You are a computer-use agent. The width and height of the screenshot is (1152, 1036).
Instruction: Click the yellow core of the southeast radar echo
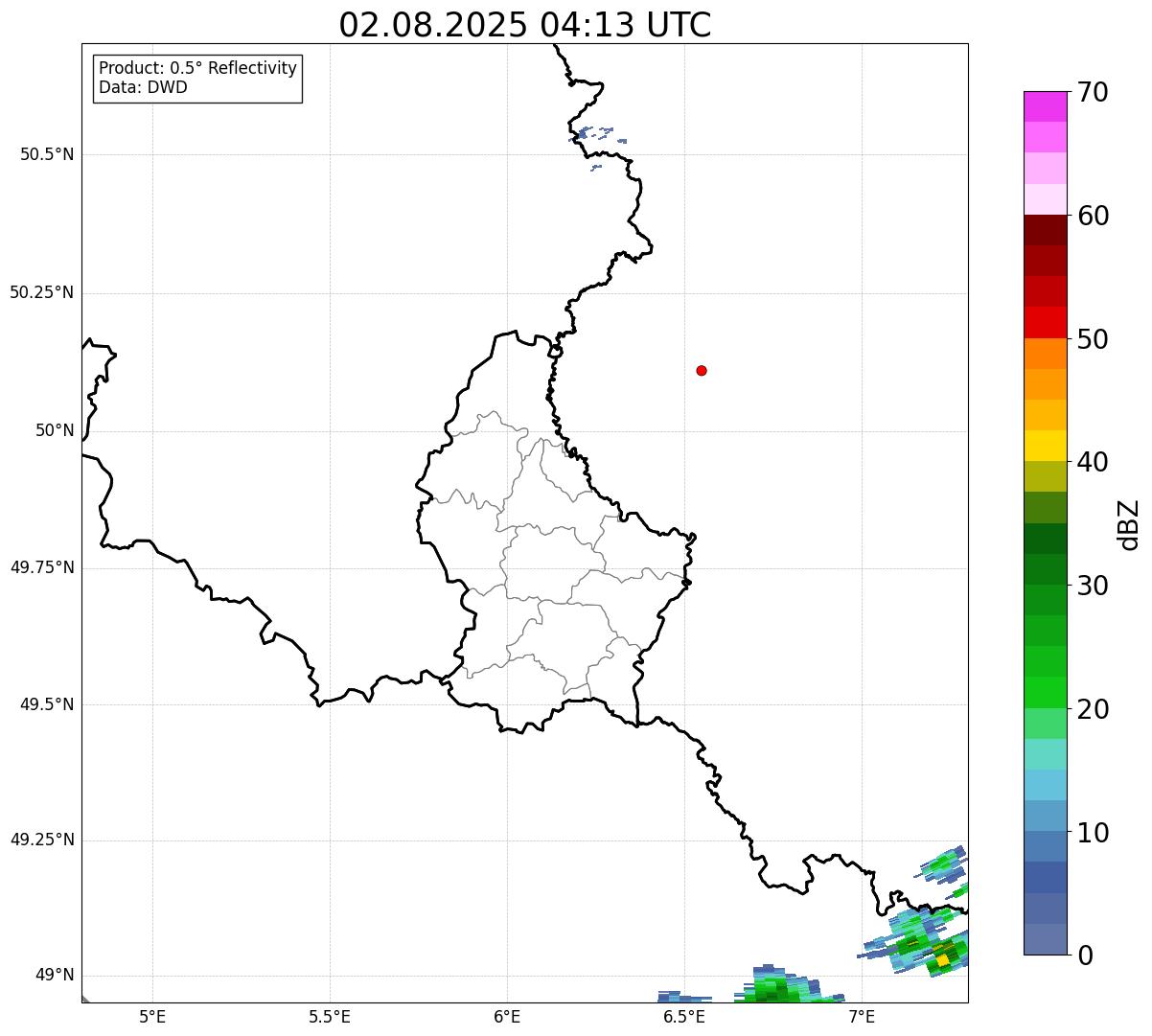click(x=943, y=959)
